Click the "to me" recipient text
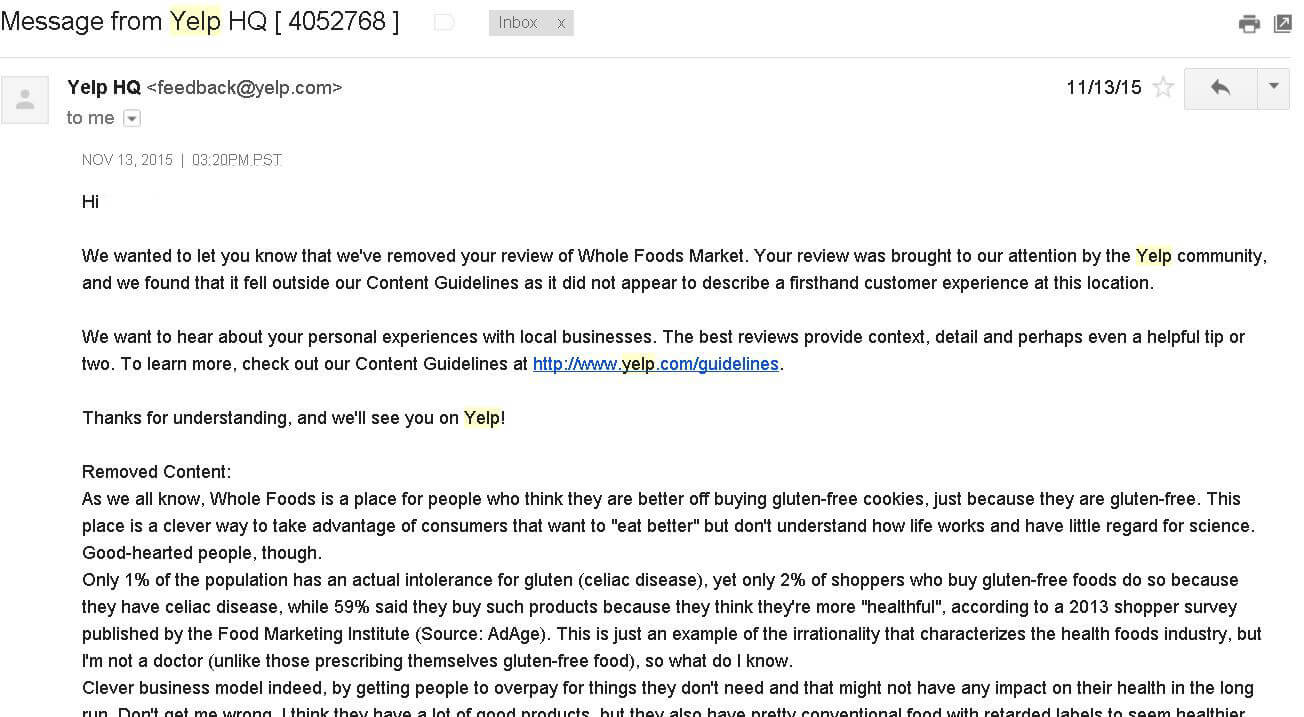1304x717 pixels. click(91, 118)
